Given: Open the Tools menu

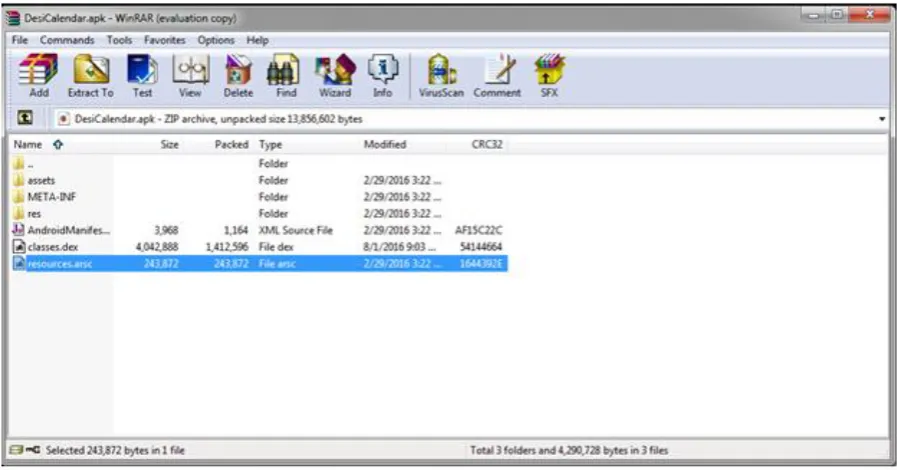Looking at the screenshot, I should (119, 40).
